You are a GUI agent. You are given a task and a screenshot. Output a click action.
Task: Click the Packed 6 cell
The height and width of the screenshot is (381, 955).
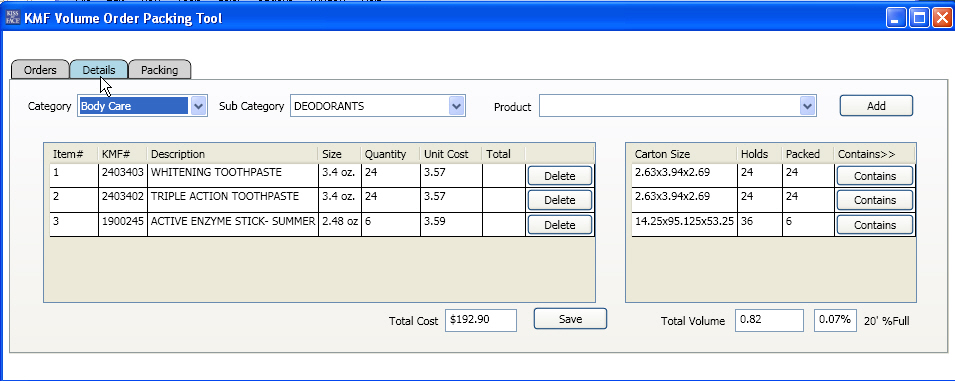808,224
